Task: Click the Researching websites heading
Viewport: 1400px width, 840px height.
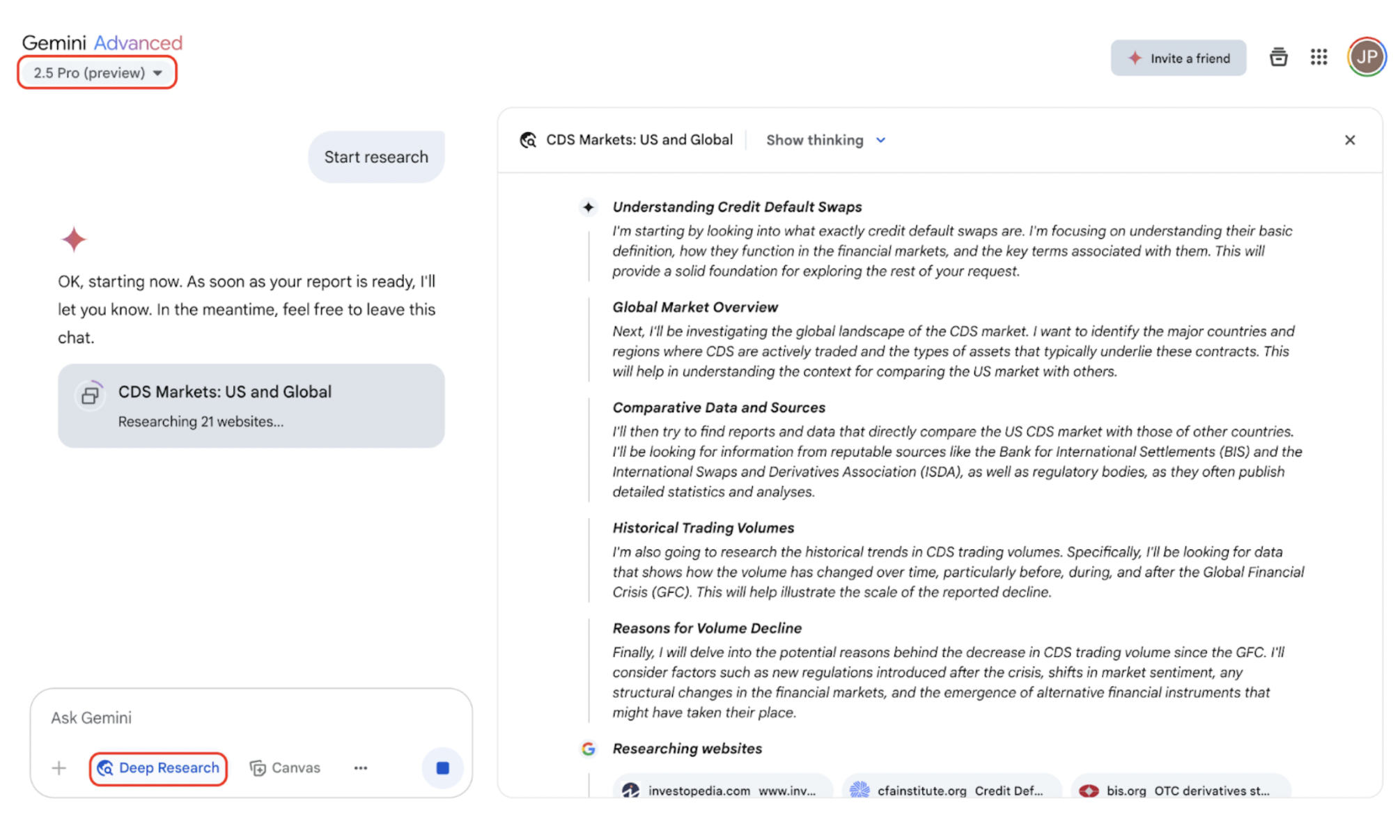Action: pyautogui.click(x=687, y=749)
